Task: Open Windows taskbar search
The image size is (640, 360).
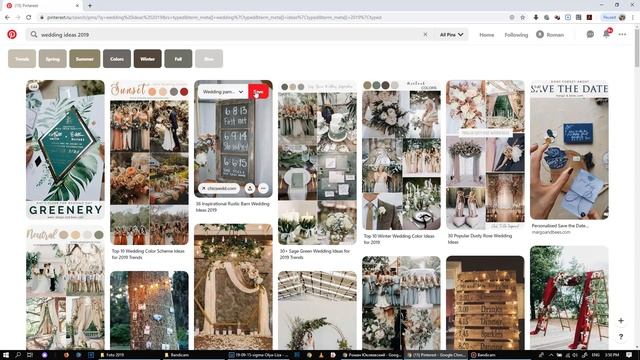Action: [18, 355]
